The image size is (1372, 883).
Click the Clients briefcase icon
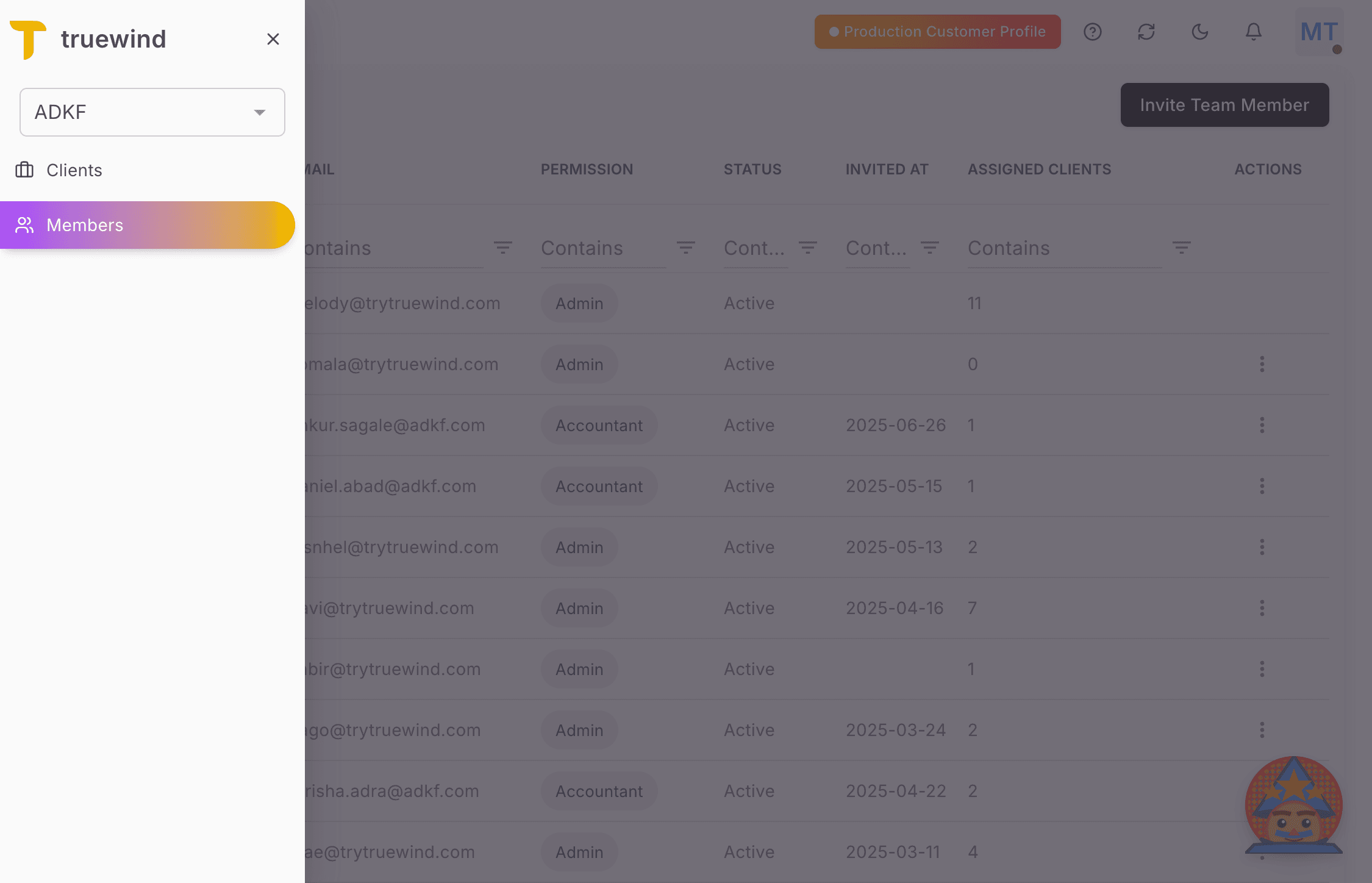tap(24, 170)
